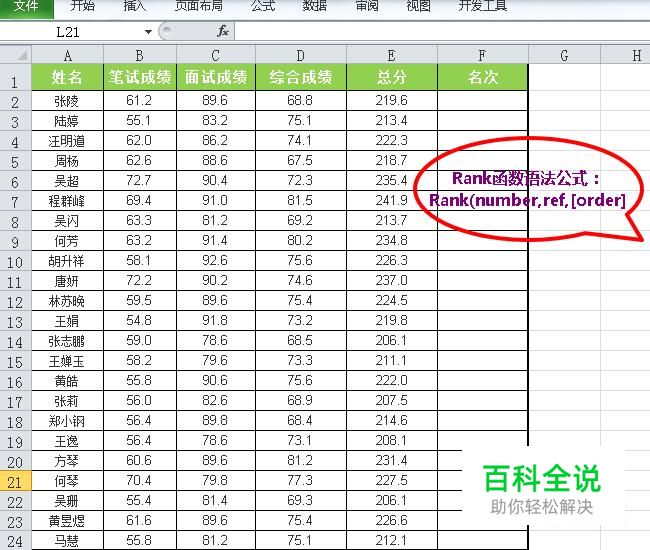The image size is (650, 550).
Task: Select the cell with name 吴超
Action: [x=68, y=181]
